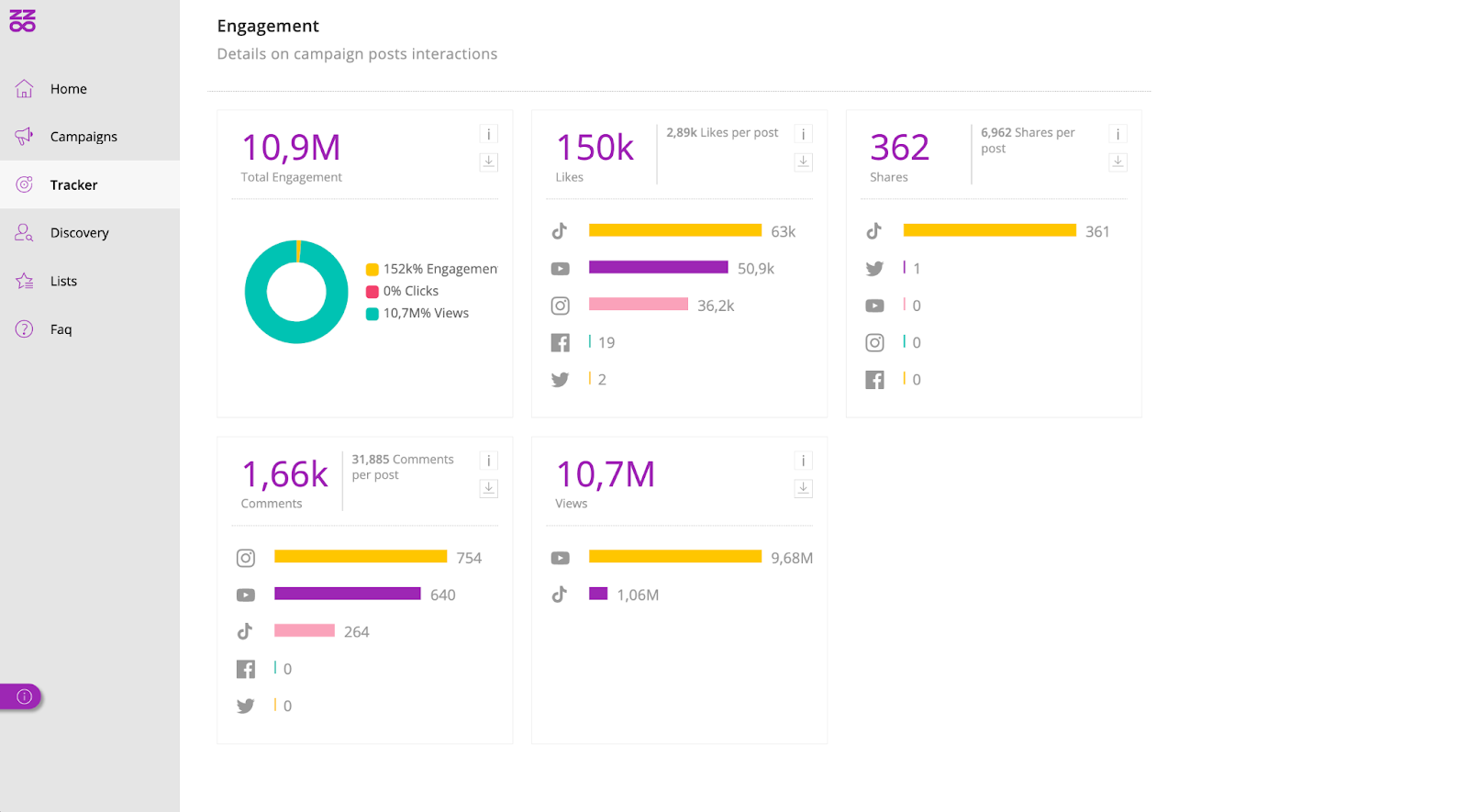Select Tracker in the sidebar
The height and width of the screenshot is (812, 1468).
[x=73, y=184]
